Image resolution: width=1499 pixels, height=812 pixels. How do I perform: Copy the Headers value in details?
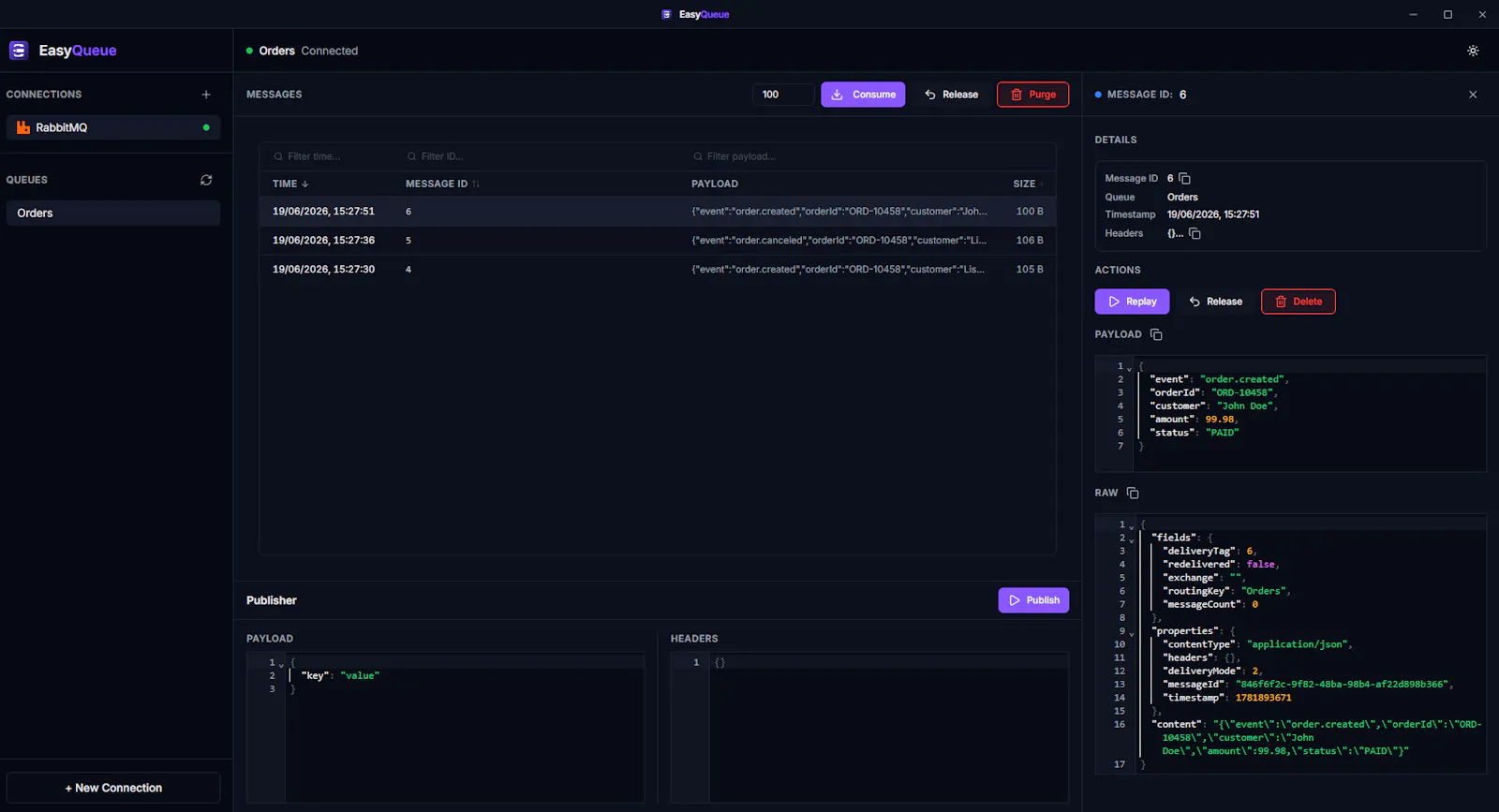[1195, 233]
